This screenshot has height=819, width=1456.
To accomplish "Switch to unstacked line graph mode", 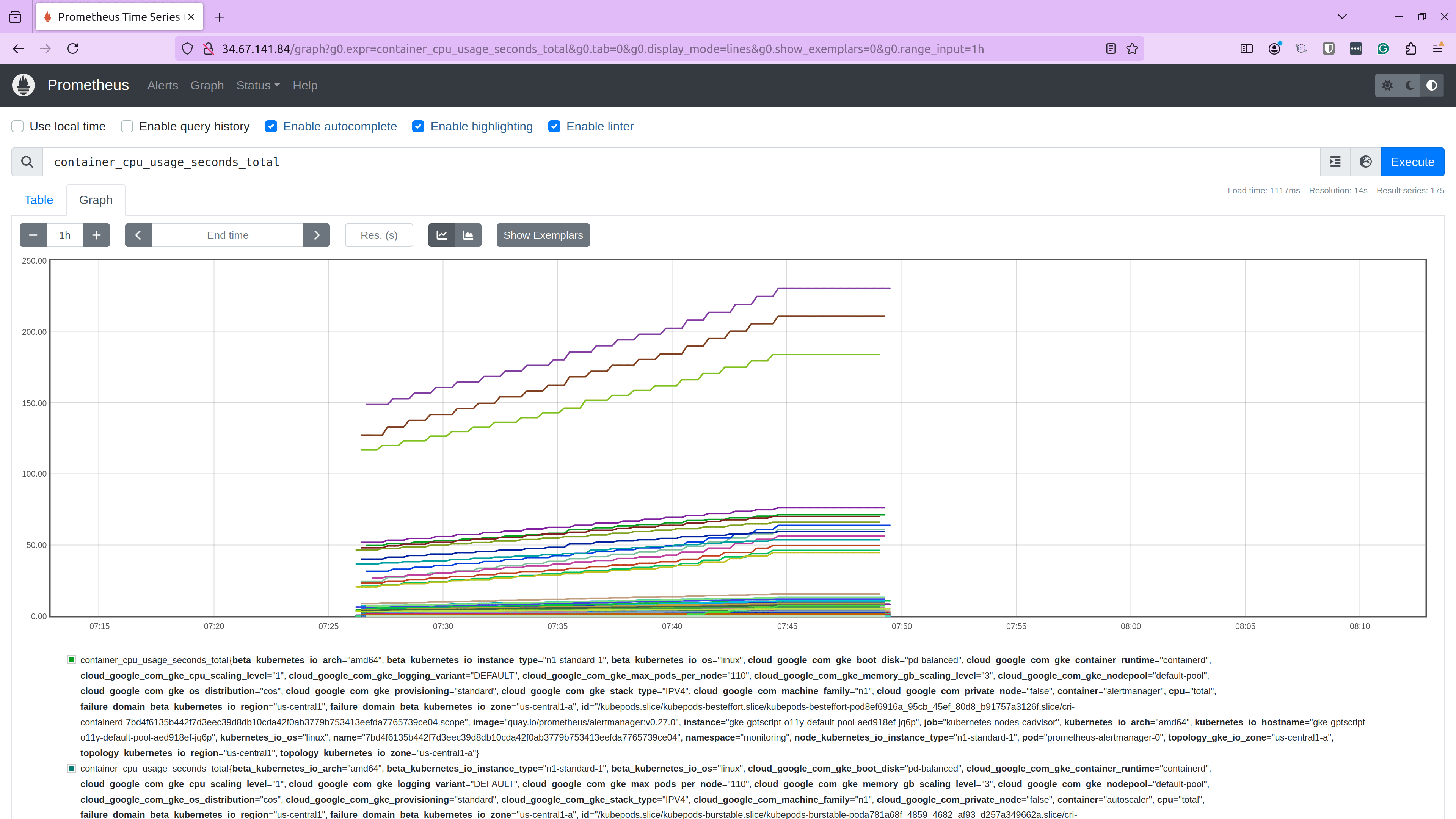I will pos(442,235).
